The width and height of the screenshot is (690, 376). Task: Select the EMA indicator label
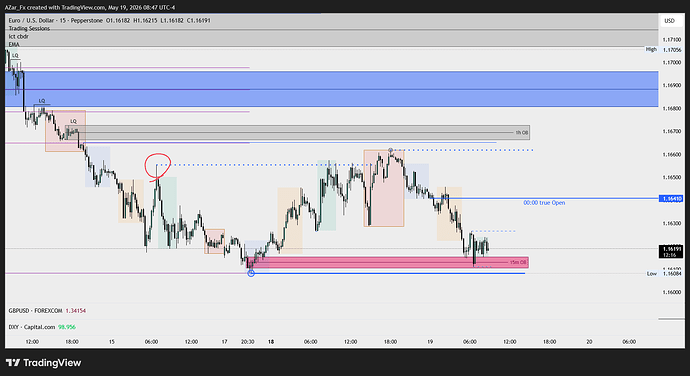(14, 44)
